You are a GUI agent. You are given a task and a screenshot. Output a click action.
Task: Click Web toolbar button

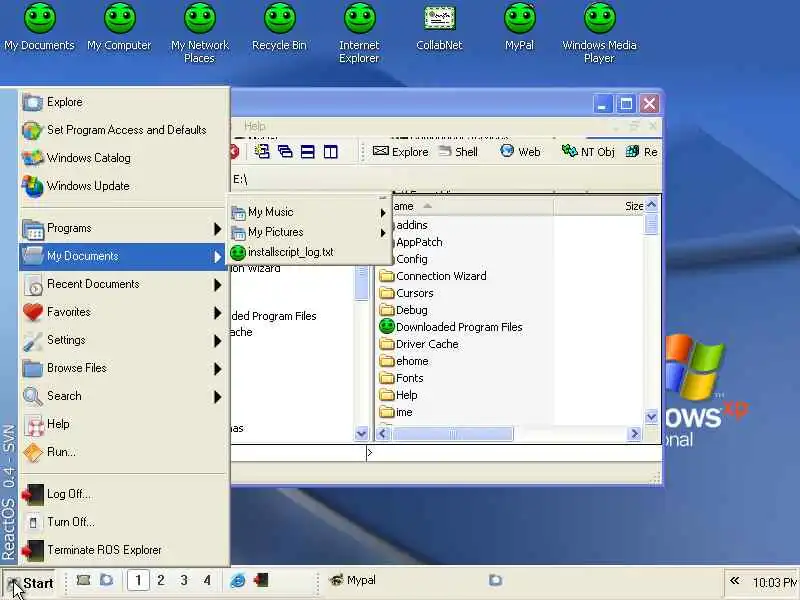coord(520,152)
